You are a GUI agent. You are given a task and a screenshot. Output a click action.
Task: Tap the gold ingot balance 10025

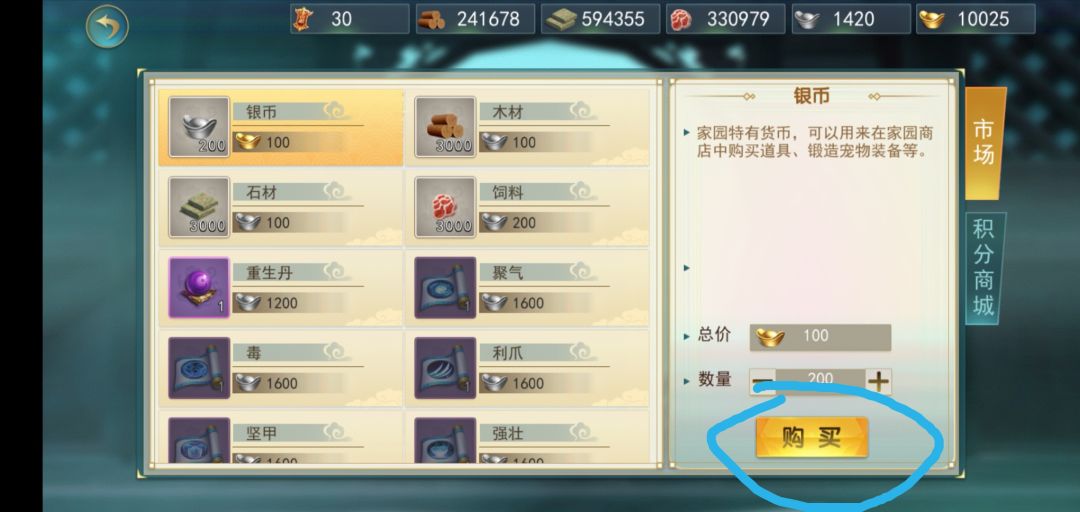975,19
